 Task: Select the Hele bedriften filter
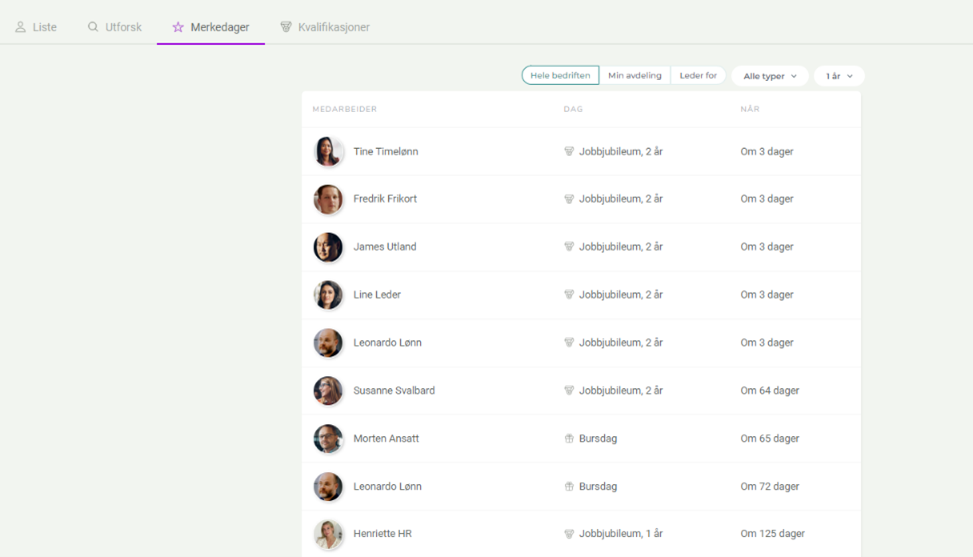tap(560, 76)
